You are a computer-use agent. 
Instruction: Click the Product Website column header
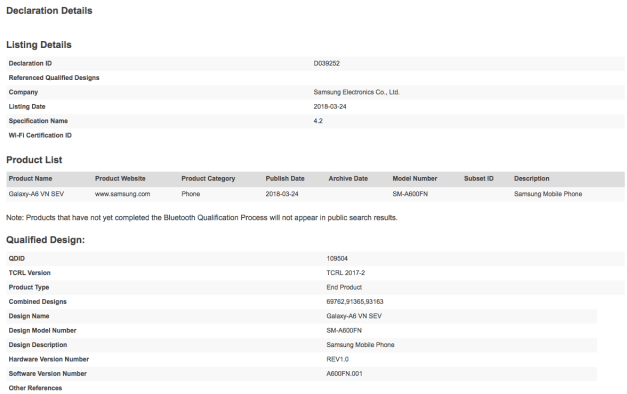120,179
